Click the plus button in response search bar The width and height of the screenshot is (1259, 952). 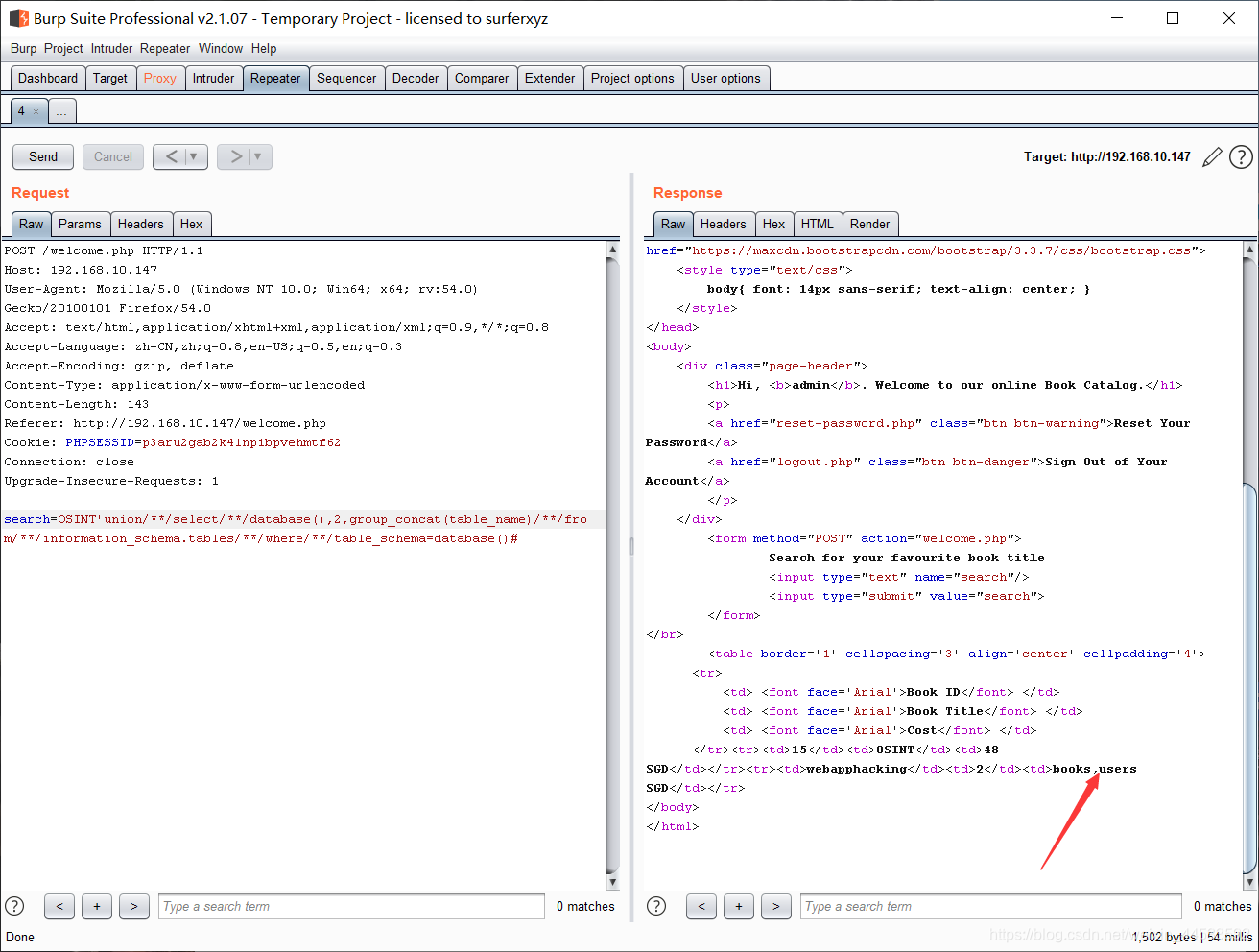pos(739,906)
